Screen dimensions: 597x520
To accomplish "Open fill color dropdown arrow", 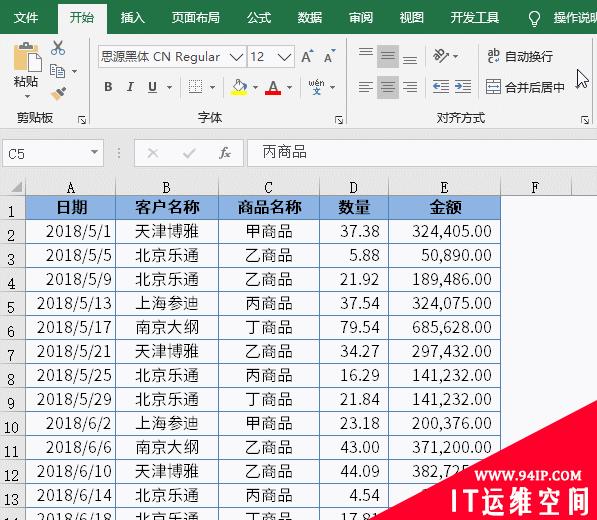I will 255,87.
